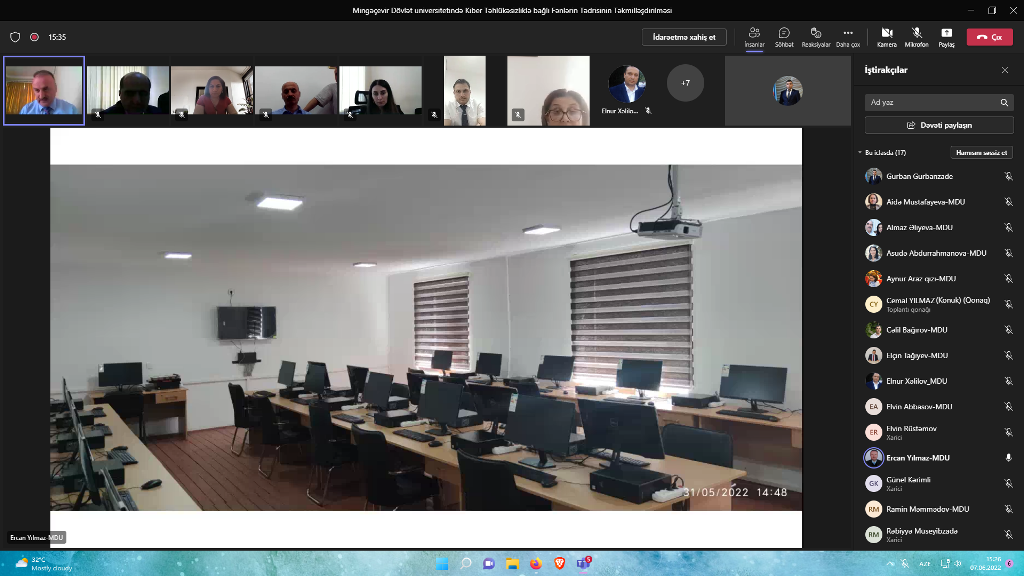
Task: Click the 'Dəvəti paylaşın' button
Action: point(939,125)
